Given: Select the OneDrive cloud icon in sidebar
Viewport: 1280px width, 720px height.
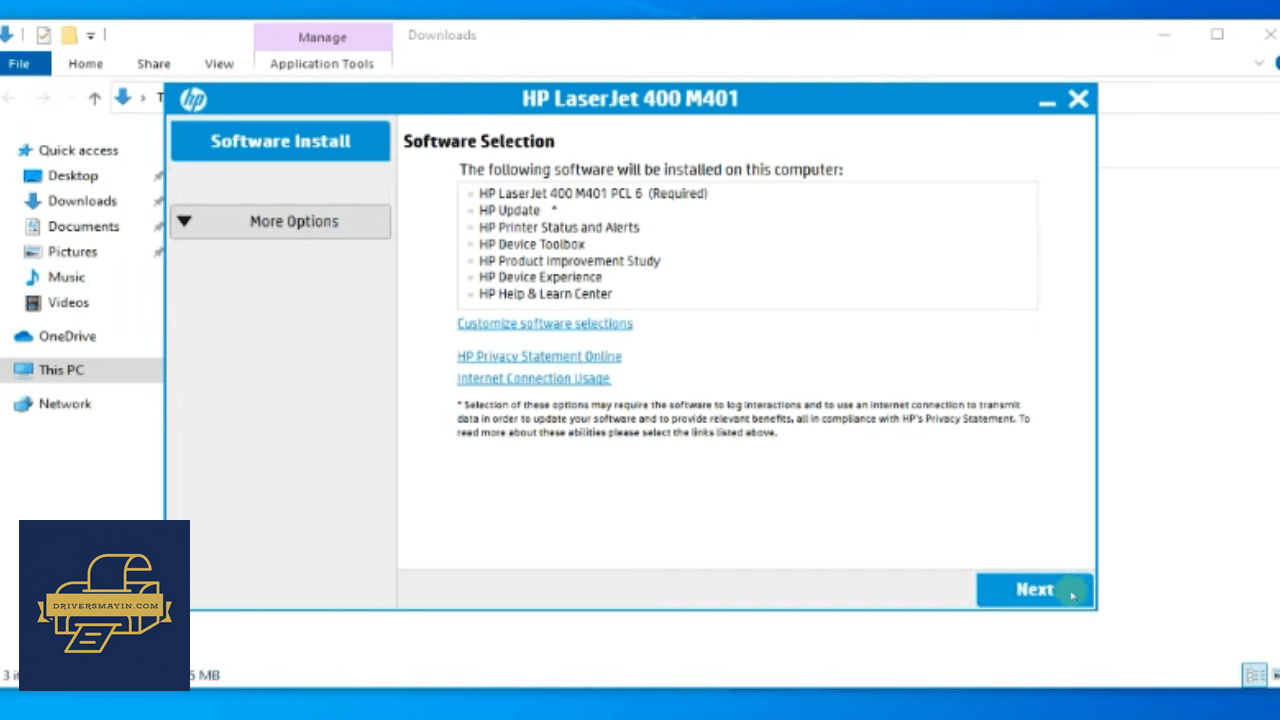Looking at the screenshot, I should (x=23, y=337).
